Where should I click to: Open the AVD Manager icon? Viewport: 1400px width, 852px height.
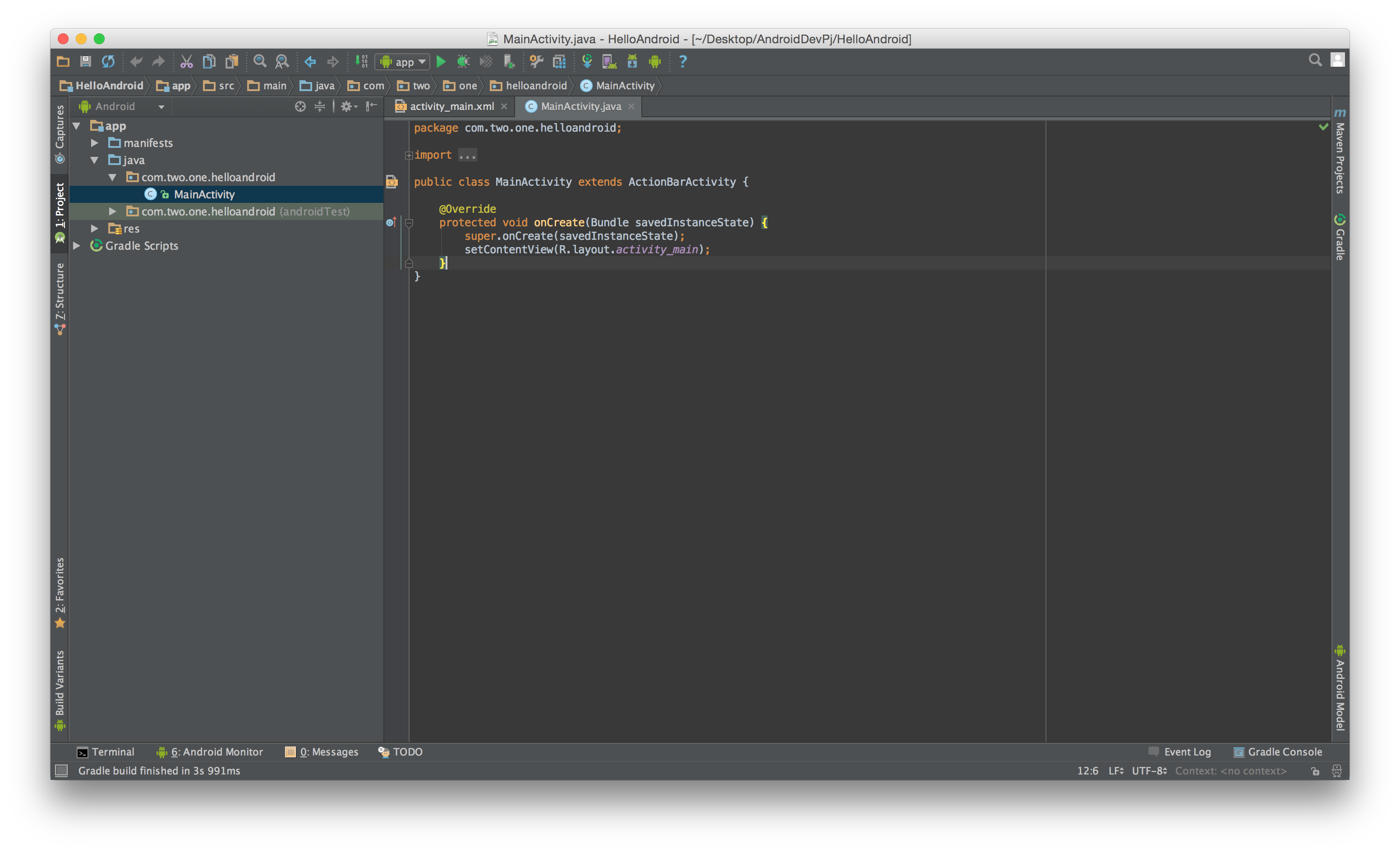[609, 61]
